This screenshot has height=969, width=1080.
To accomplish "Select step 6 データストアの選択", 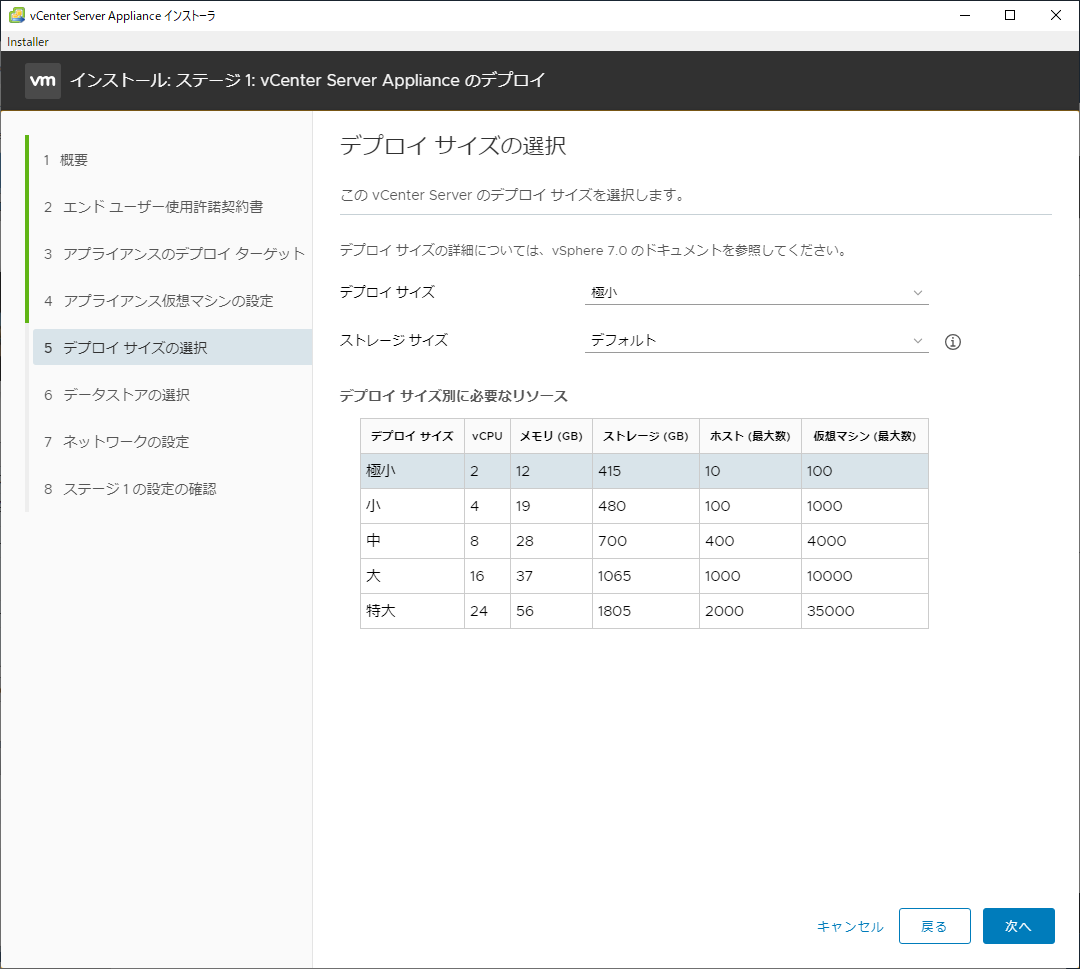I will coord(117,395).
